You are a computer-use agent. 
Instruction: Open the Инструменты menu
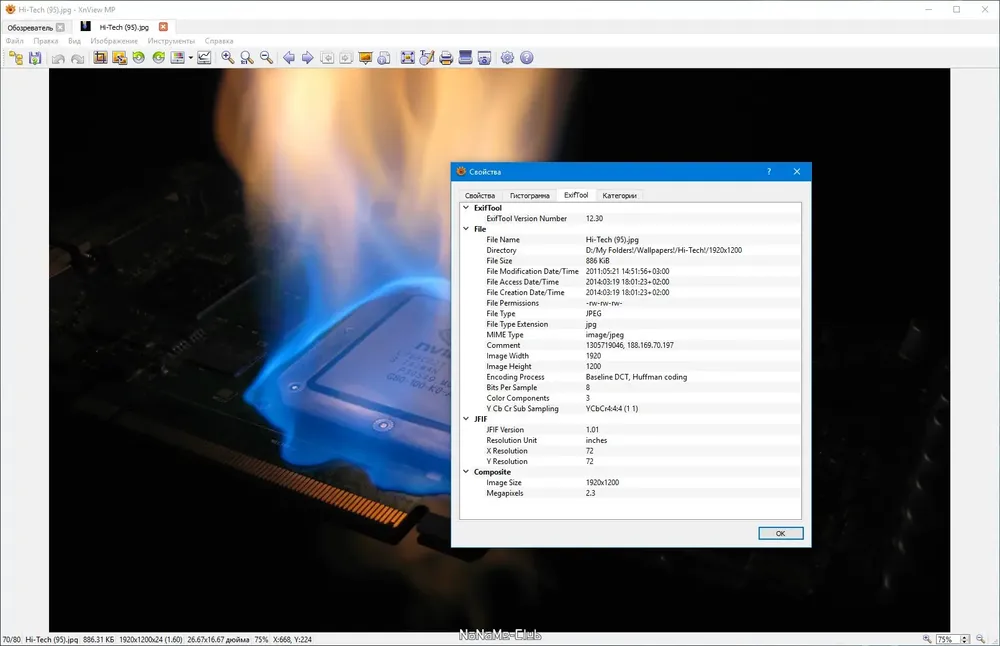pyautogui.click(x=171, y=41)
